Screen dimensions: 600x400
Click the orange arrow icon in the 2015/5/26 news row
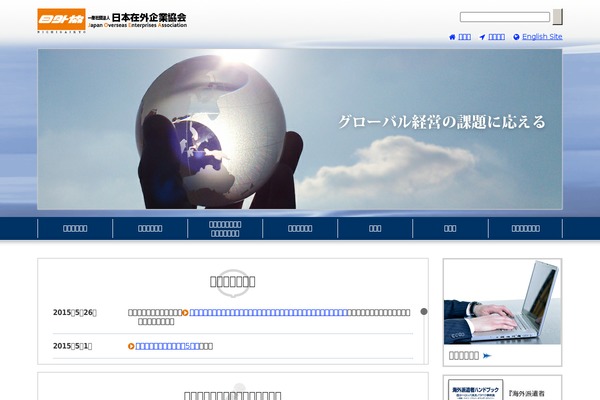185,313
